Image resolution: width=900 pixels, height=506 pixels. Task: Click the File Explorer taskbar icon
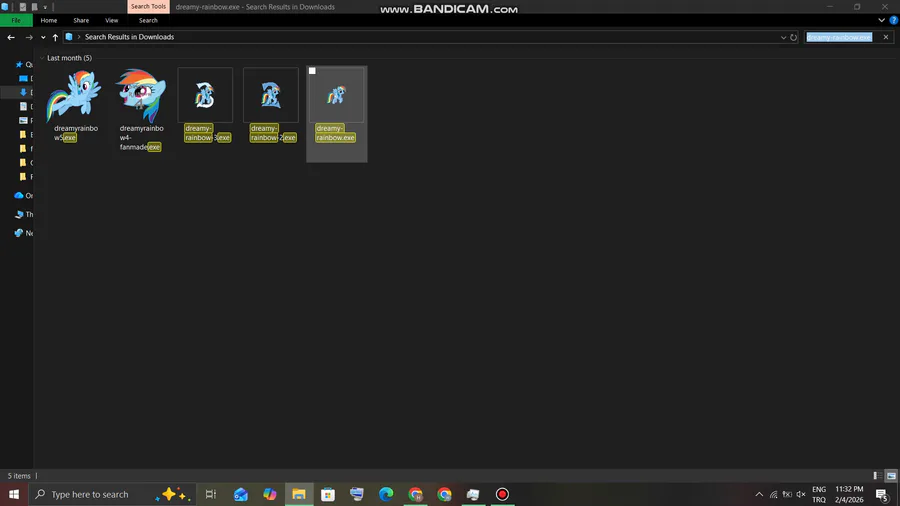point(299,494)
